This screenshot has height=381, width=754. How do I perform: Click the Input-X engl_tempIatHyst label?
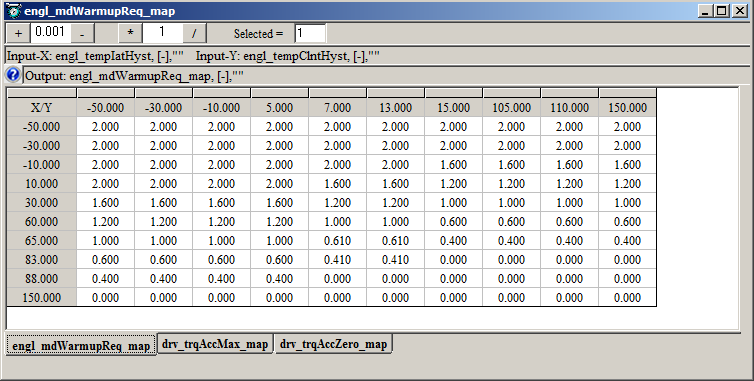95,56
